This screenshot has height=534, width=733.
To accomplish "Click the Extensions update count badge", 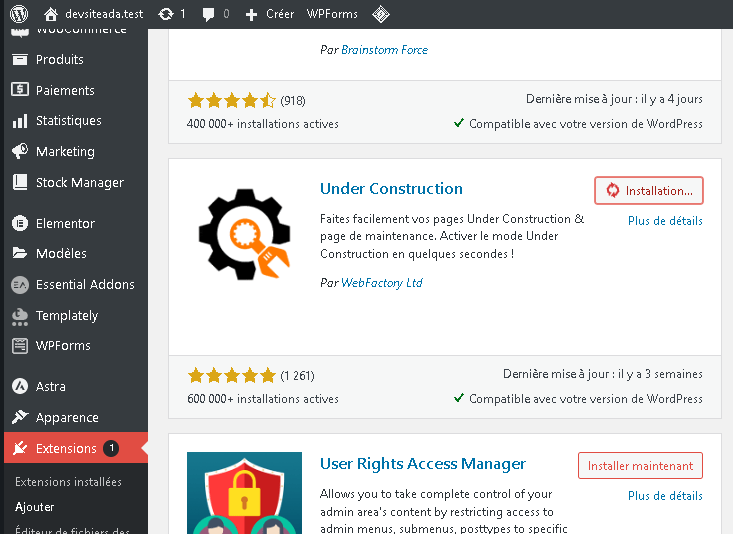I will pyautogui.click(x=111, y=448).
